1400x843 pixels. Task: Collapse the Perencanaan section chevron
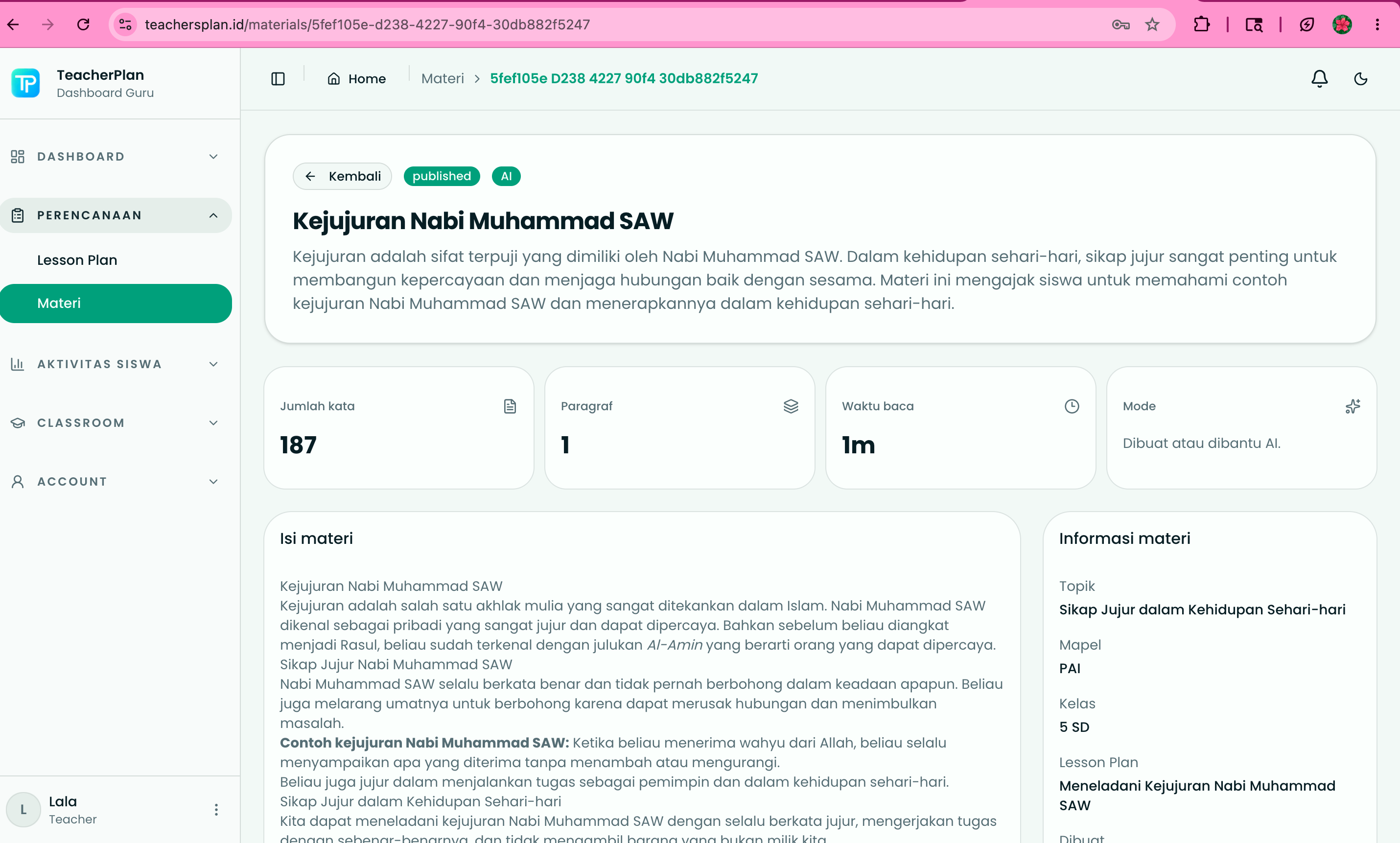click(x=213, y=215)
